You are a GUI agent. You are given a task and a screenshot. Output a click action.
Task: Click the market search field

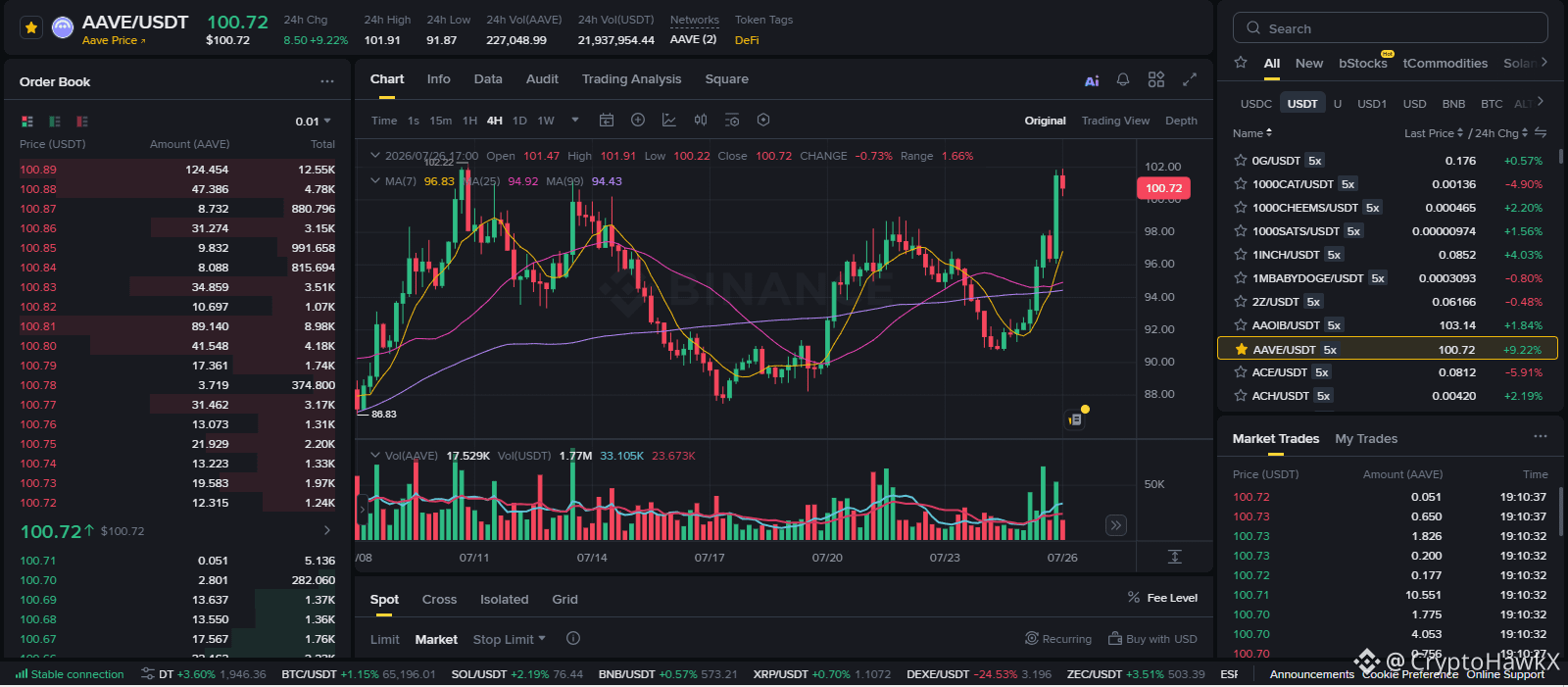click(x=1390, y=27)
